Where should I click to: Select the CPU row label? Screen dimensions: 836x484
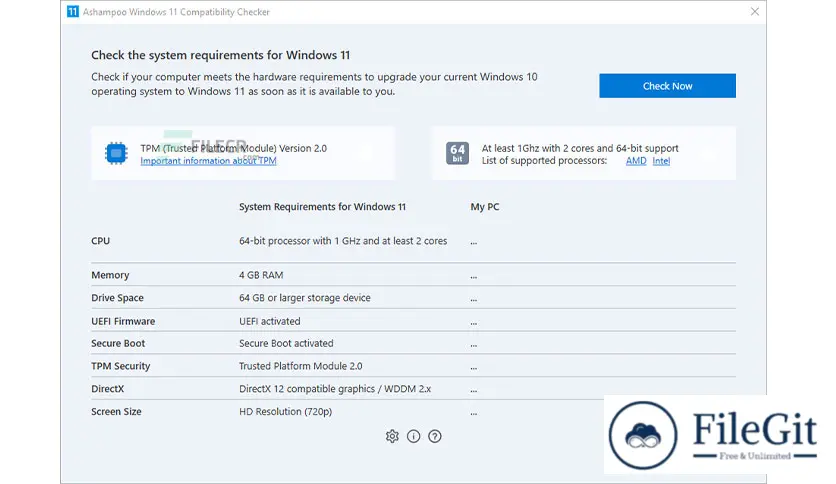pos(100,241)
